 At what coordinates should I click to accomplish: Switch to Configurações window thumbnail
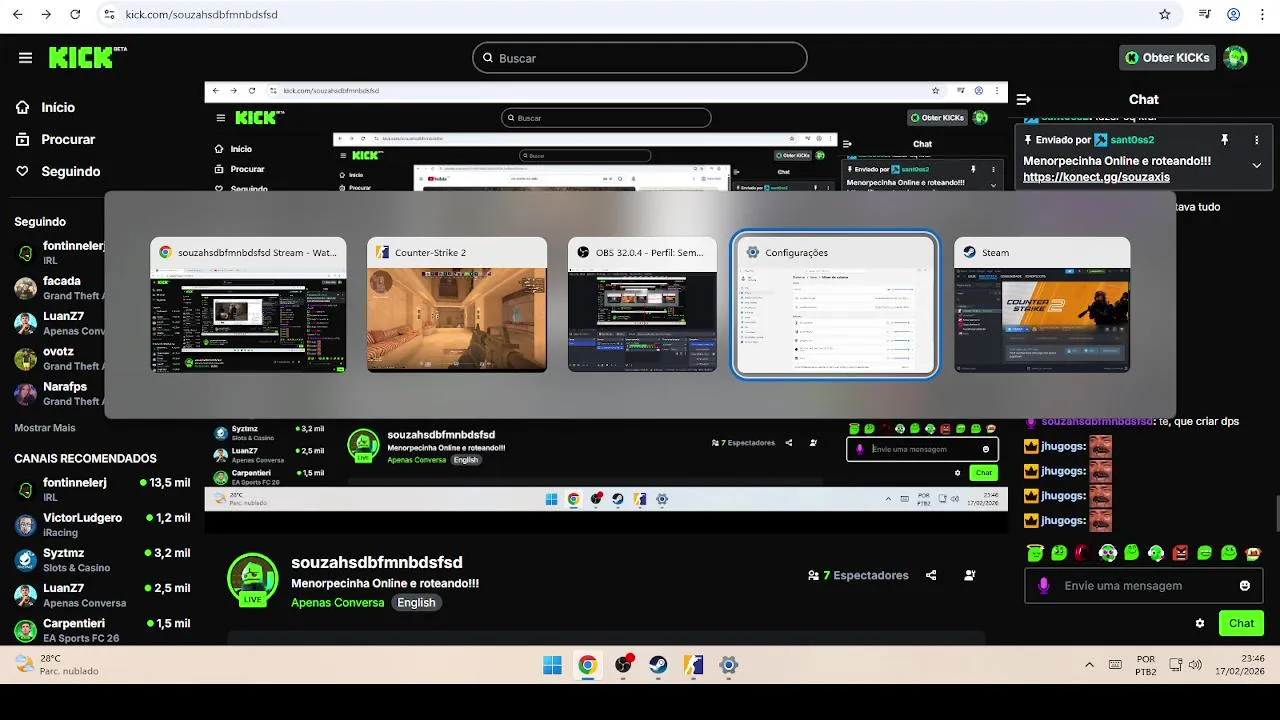[835, 305]
